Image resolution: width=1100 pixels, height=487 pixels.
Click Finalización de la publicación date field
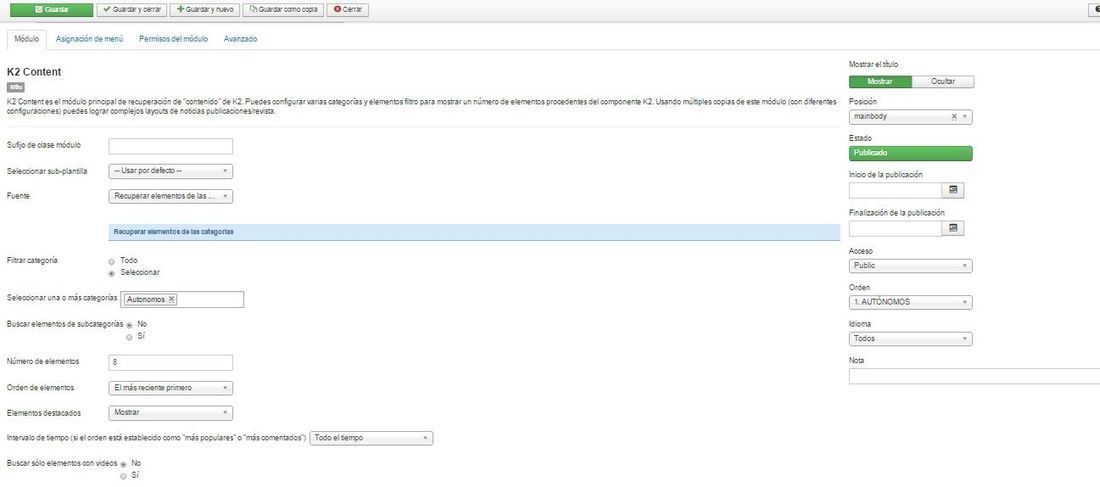click(895, 228)
